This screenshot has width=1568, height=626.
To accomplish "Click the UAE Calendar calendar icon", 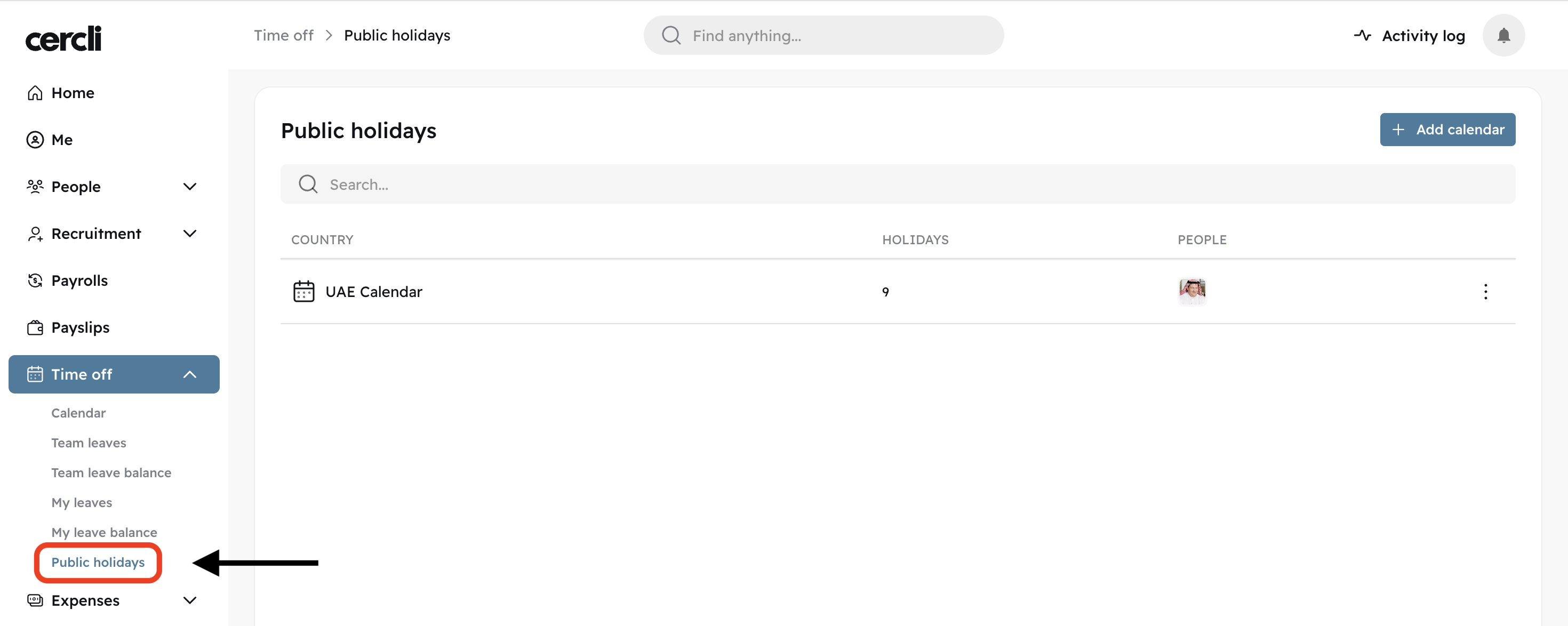I will [x=304, y=292].
